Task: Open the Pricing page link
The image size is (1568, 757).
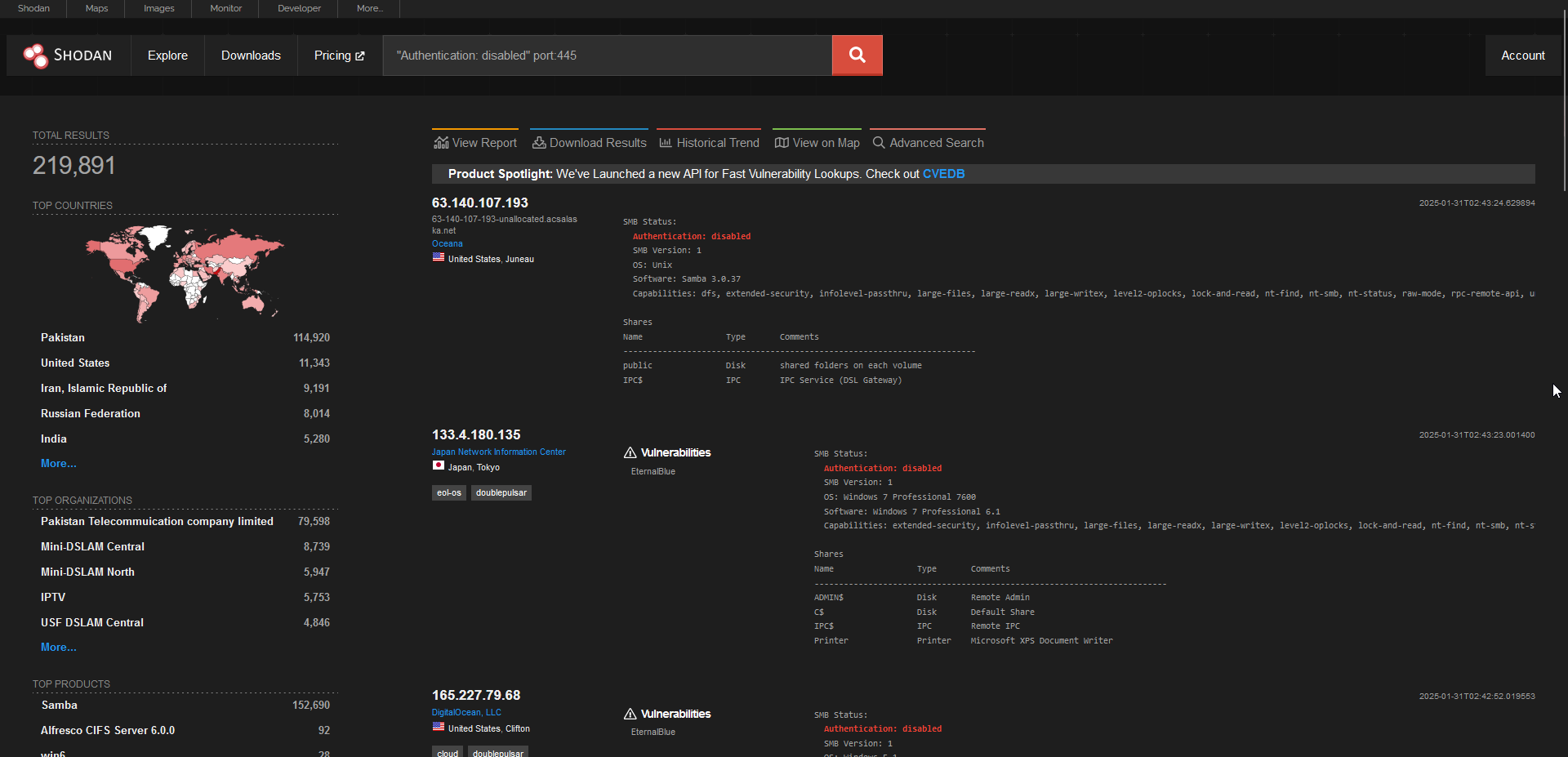Action: (339, 56)
